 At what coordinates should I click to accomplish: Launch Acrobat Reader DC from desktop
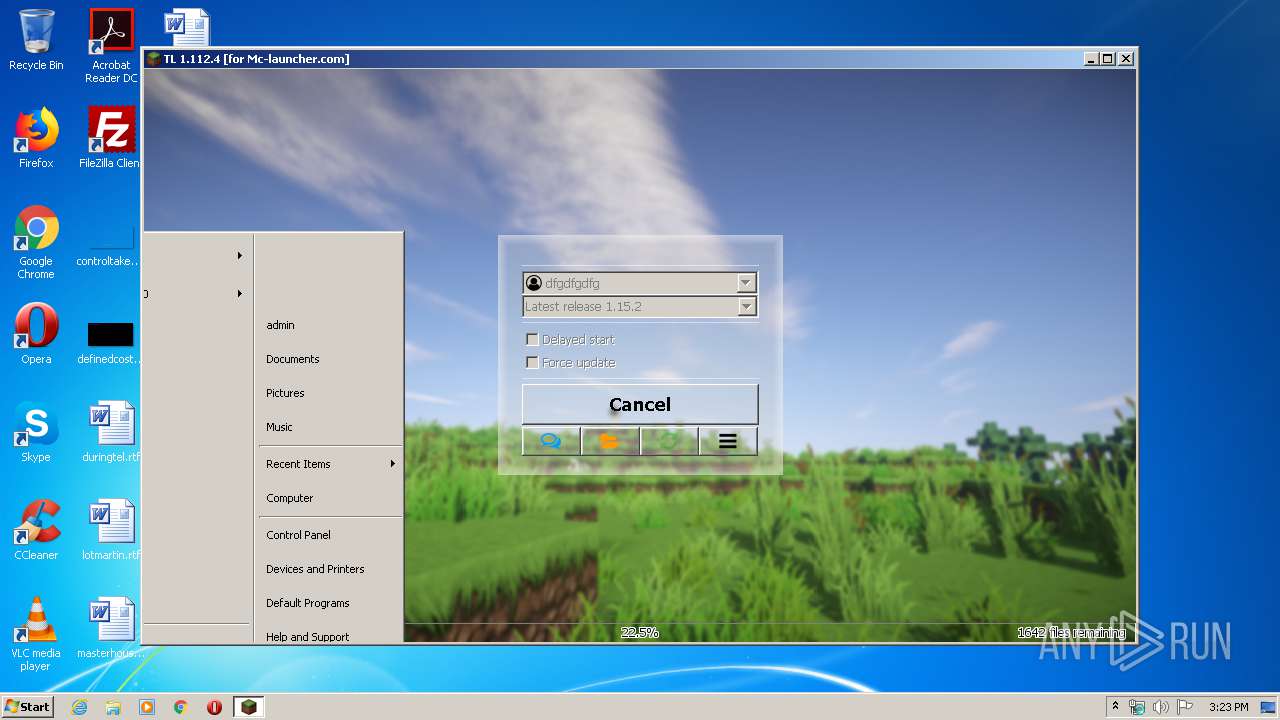point(111,46)
